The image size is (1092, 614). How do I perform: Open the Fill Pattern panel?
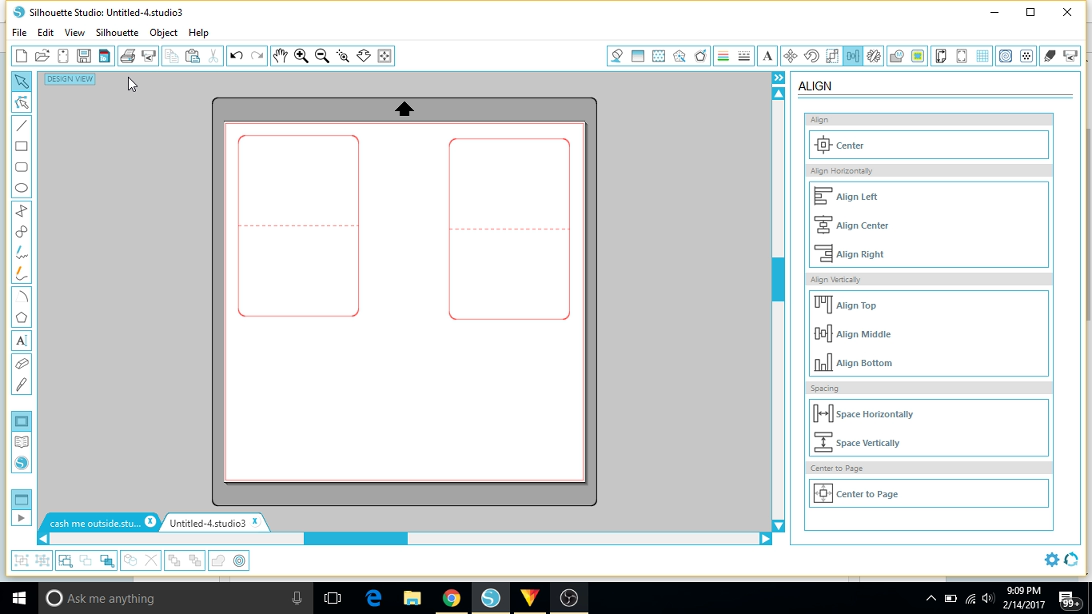pos(658,56)
